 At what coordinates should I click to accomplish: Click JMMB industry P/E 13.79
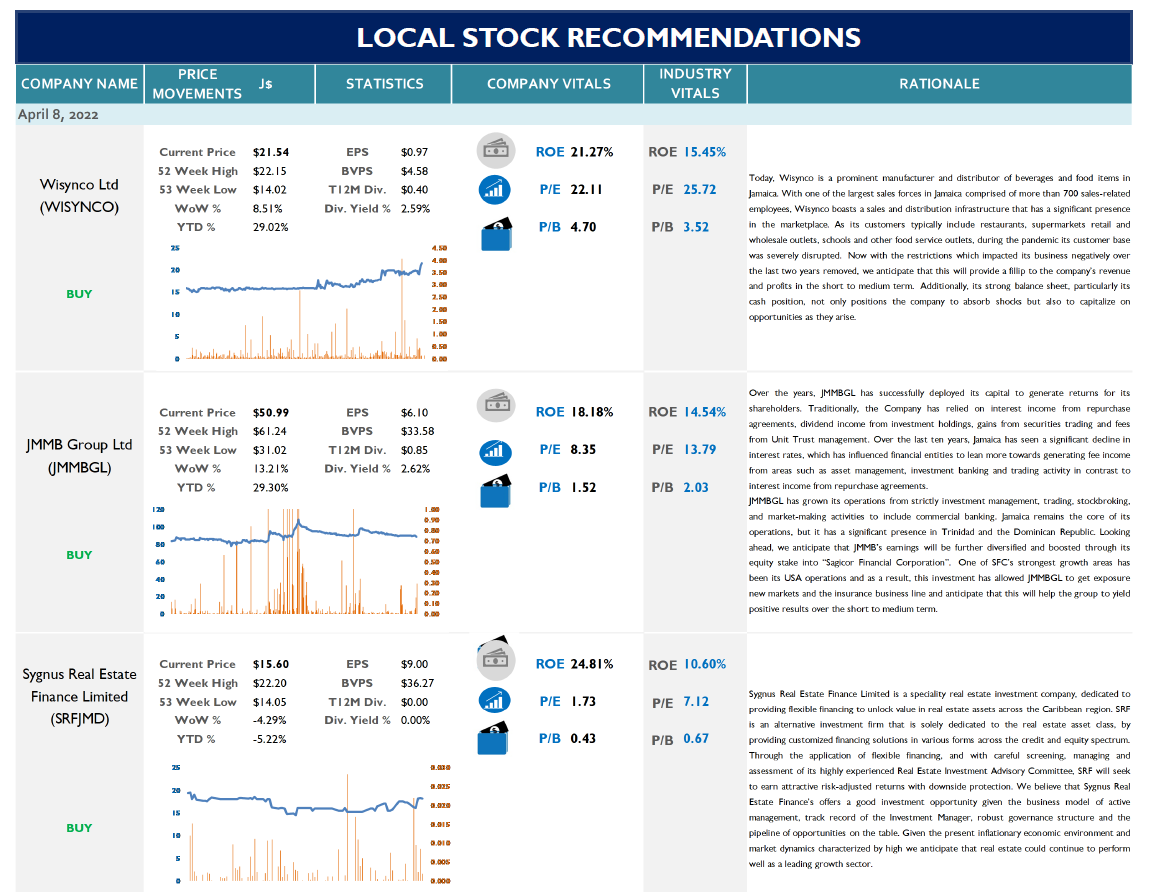pos(700,450)
